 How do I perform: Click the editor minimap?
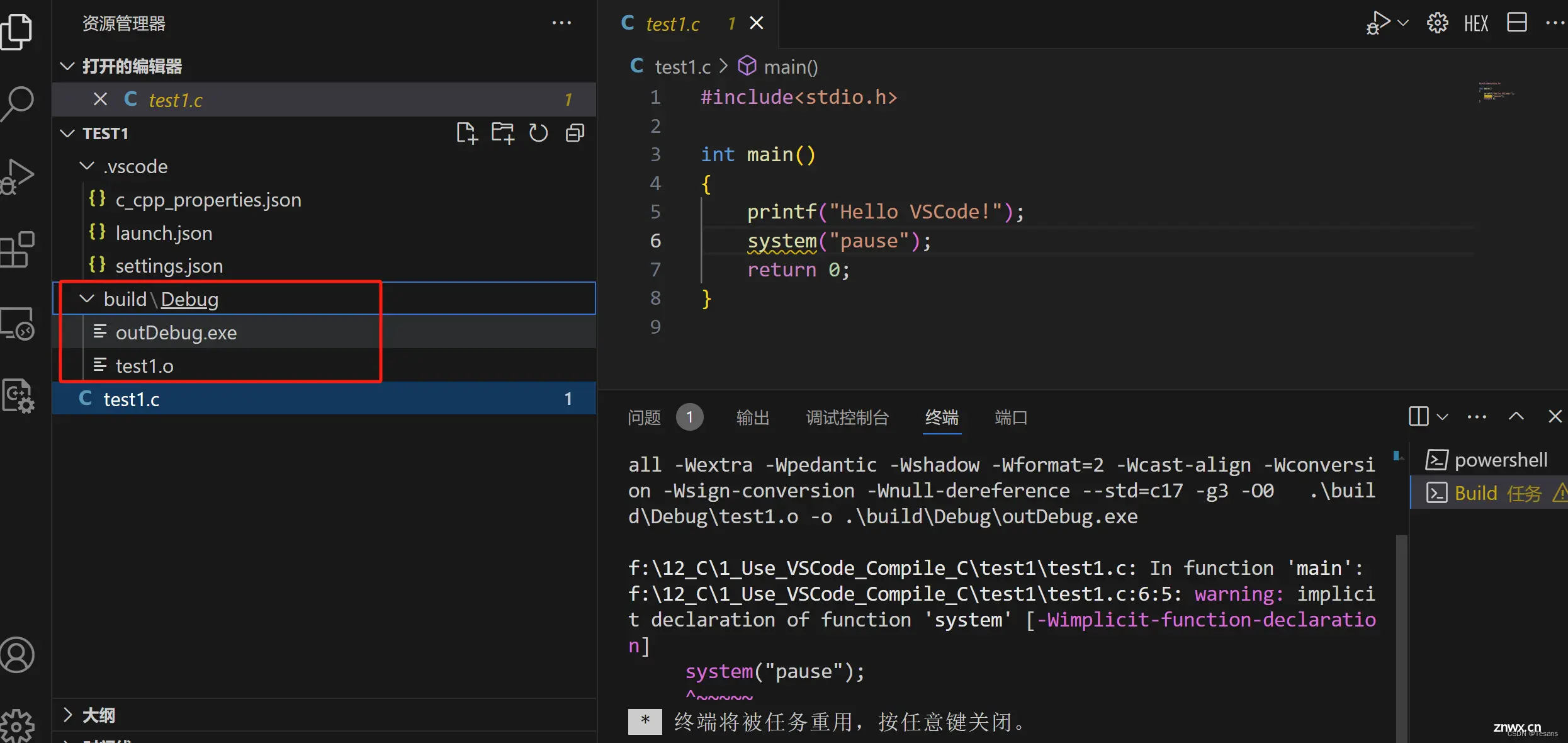(x=1497, y=92)
